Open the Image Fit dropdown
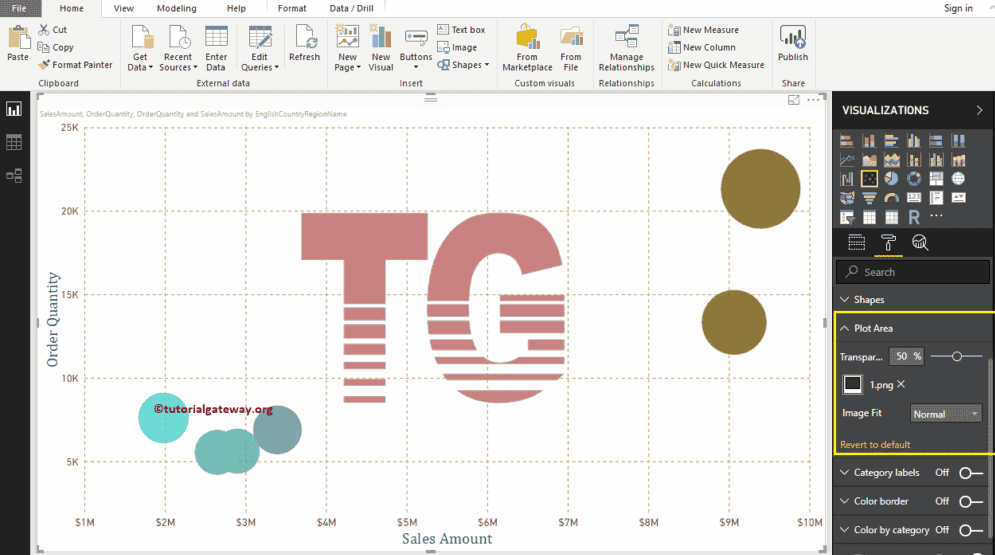995x555 pixels. (946, 414)
